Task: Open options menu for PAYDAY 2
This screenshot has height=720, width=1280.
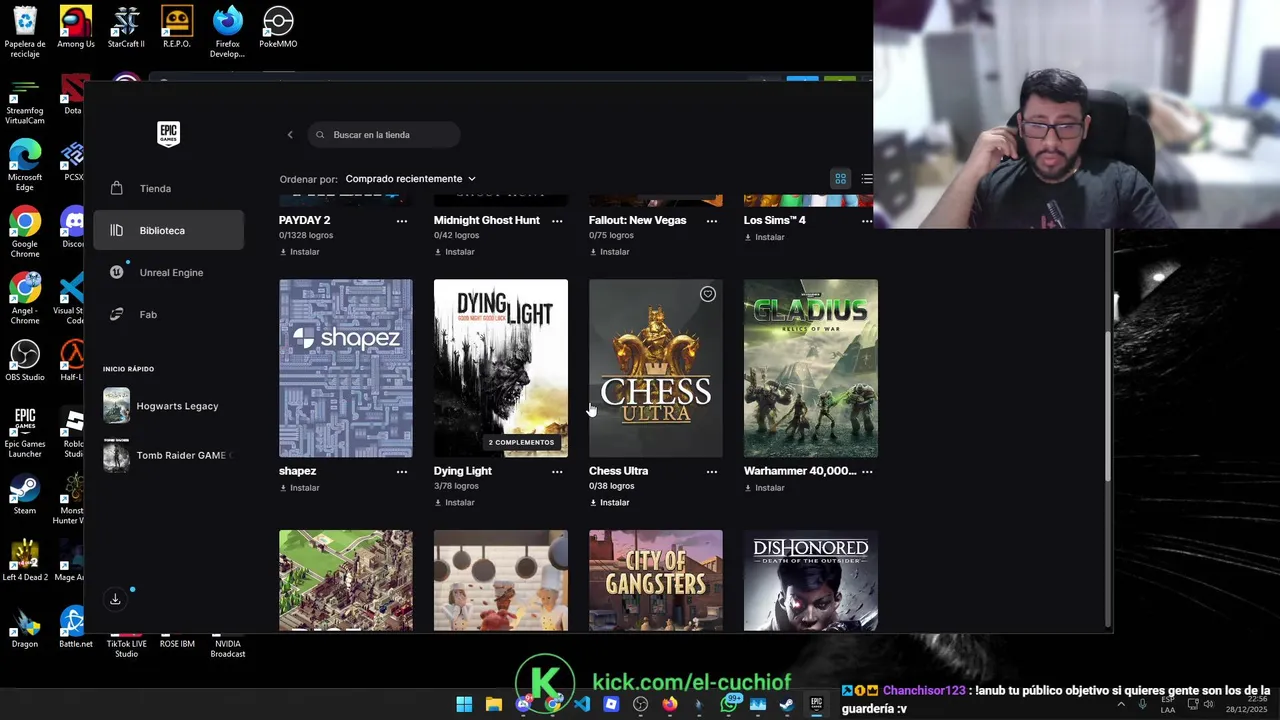Action: tap(402, 220)
